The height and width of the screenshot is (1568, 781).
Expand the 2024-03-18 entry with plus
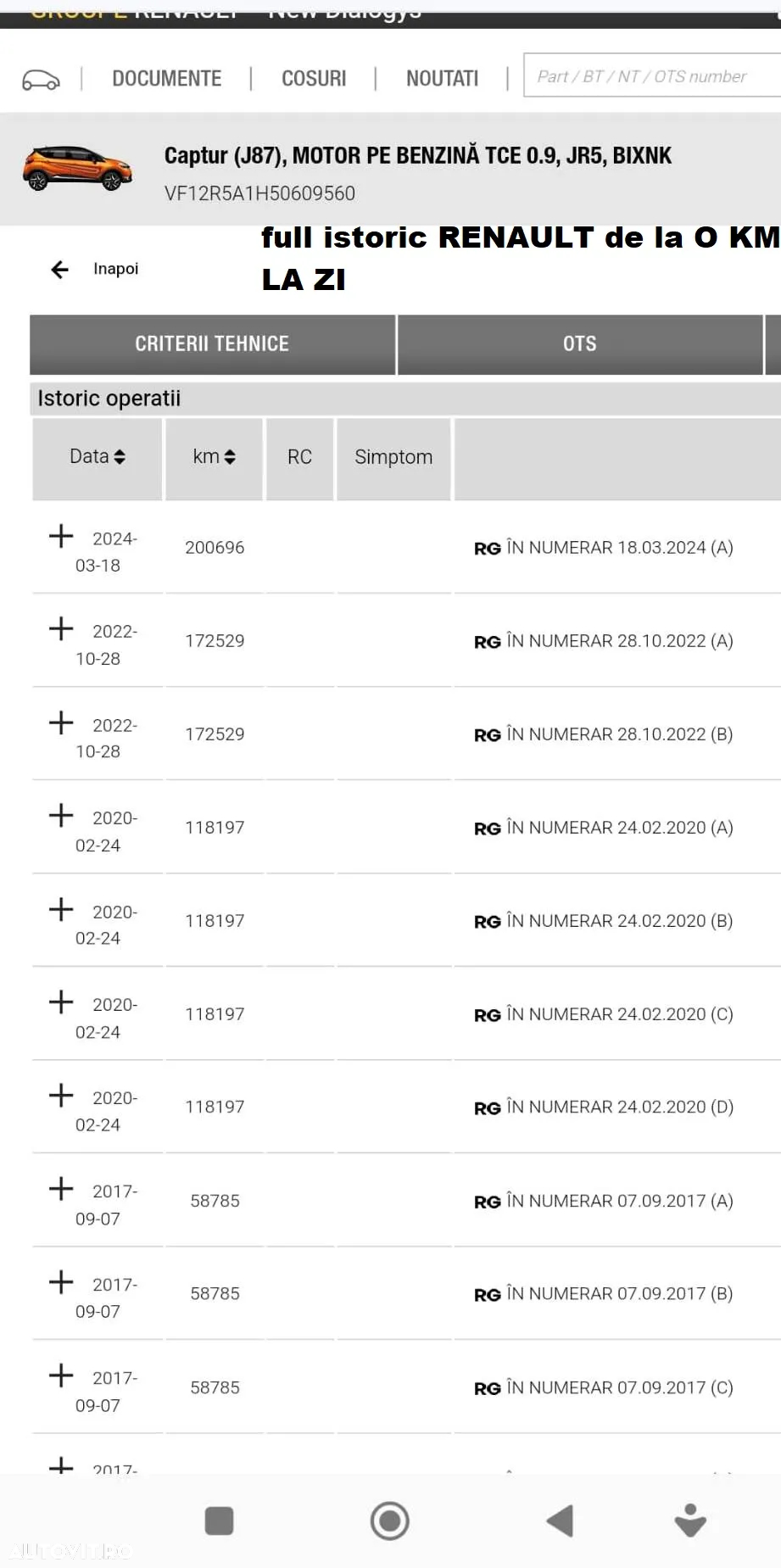coord(61,536)
